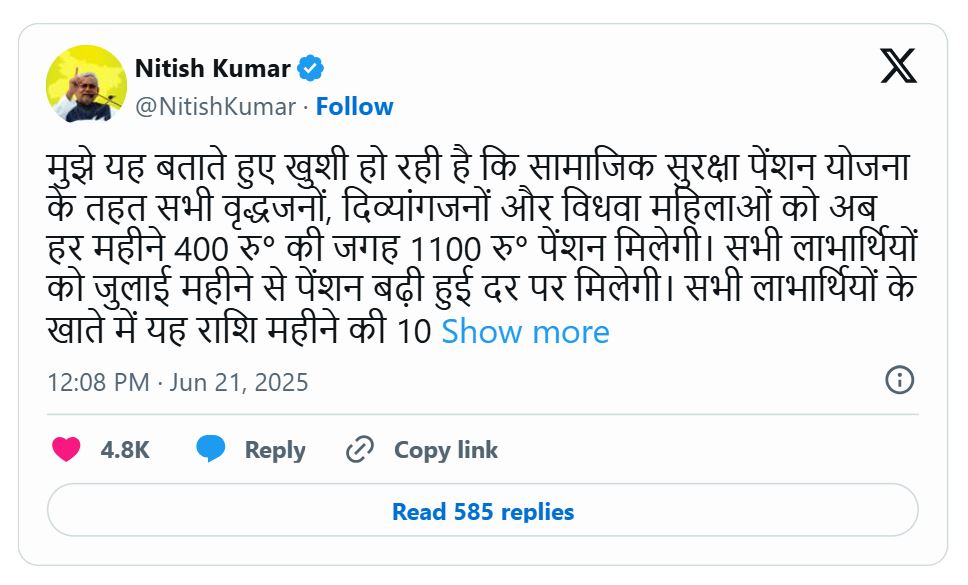Expand the tweet with Show more
Viewport: 968px width, 585px height.
tap(525, 332)
